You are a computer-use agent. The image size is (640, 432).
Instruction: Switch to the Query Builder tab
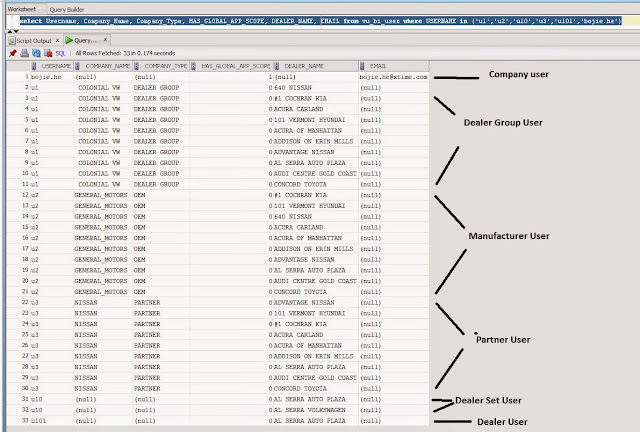point(67,9)
